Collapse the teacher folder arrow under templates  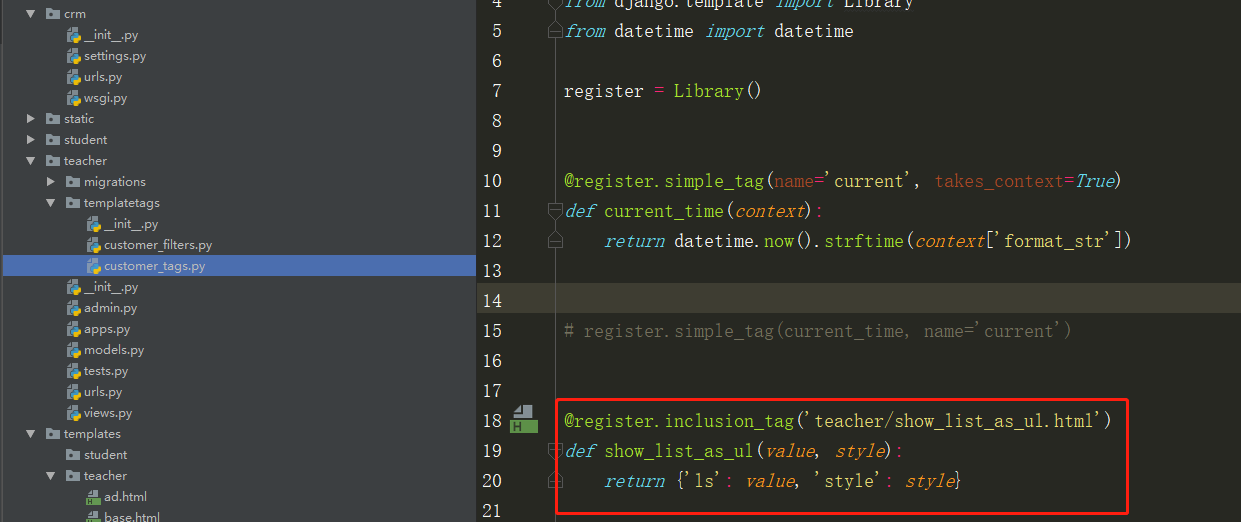[x=51, y=476]
